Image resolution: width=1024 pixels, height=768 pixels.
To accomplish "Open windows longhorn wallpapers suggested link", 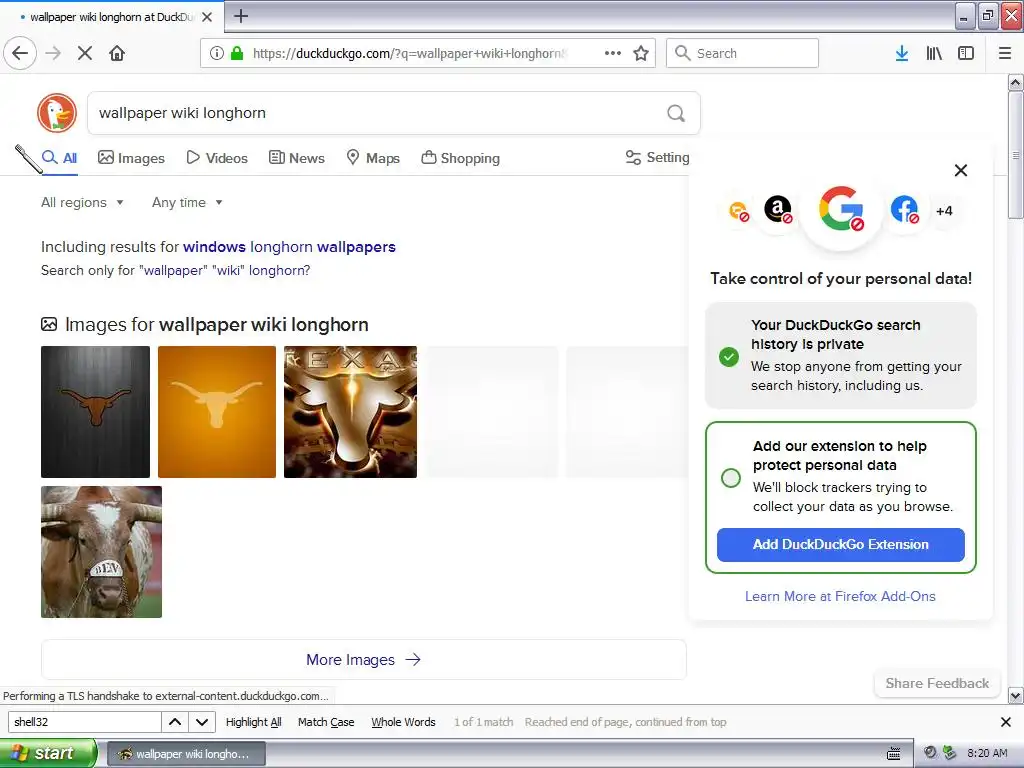I will tap(289, 247).
